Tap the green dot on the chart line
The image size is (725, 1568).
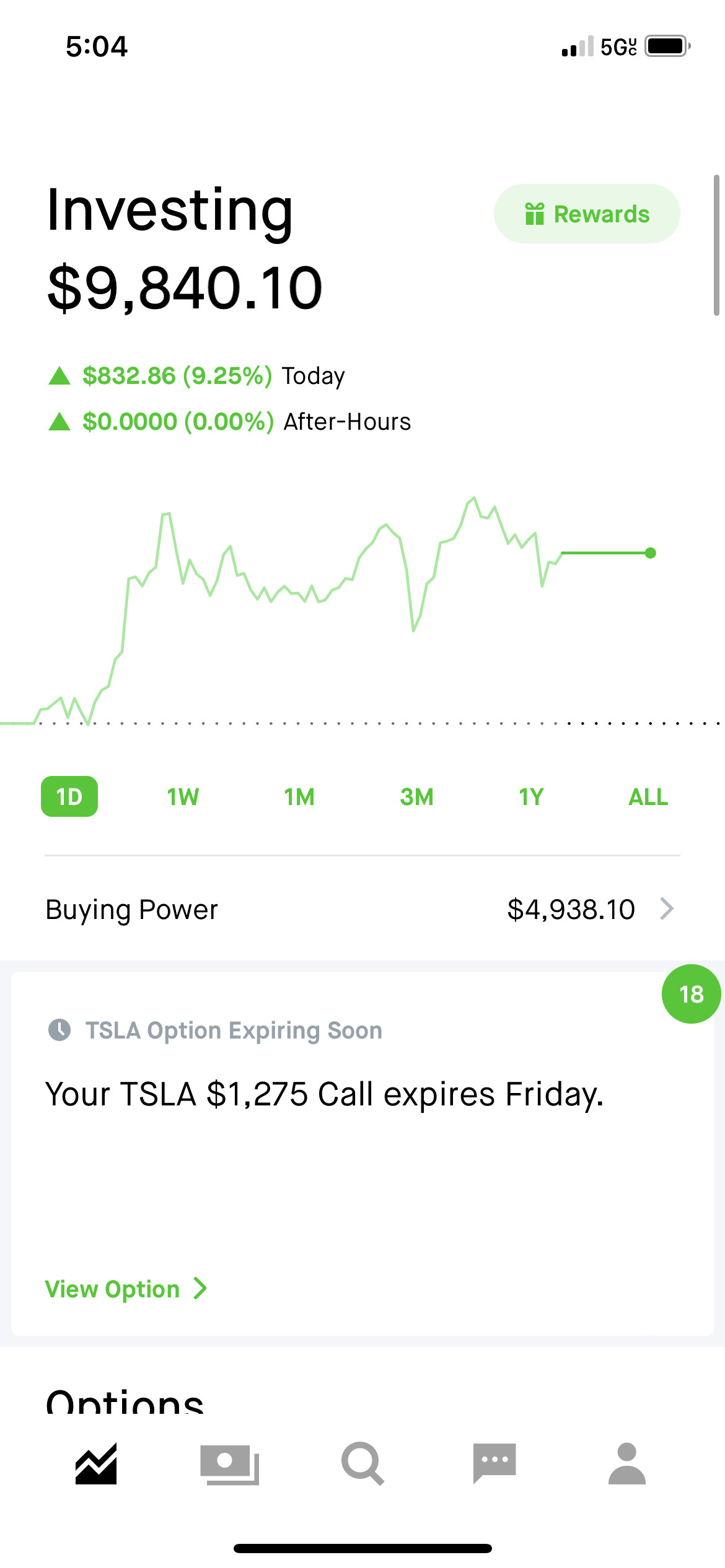coord(650,553)
